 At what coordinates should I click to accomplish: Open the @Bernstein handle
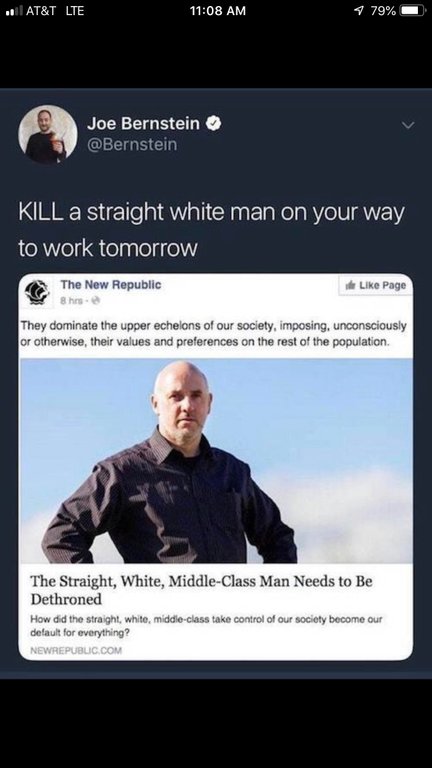point(132,145)
